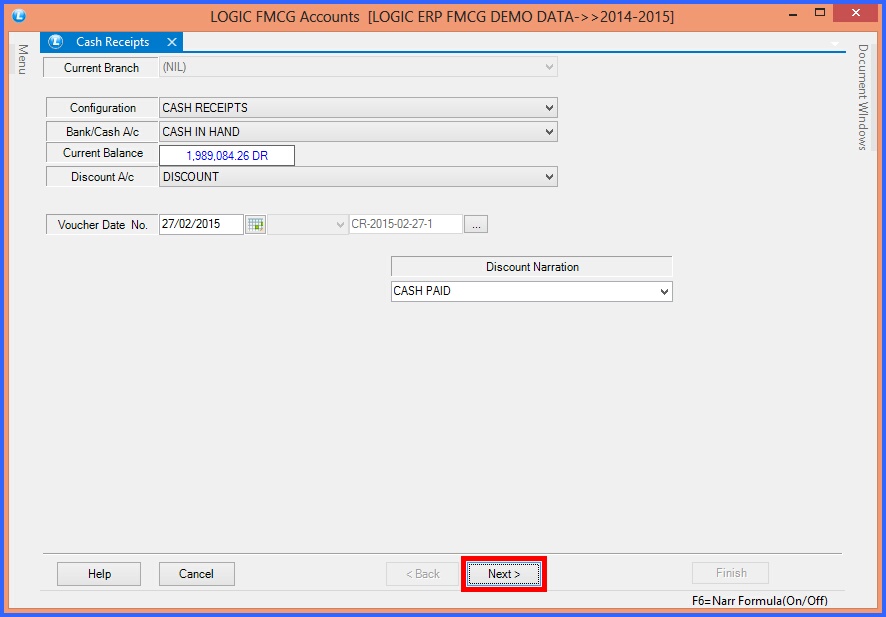Click the Bank/Cash A/c label
Image resolution: width=886 pixels, height=617 pixels.
(102, 132)
